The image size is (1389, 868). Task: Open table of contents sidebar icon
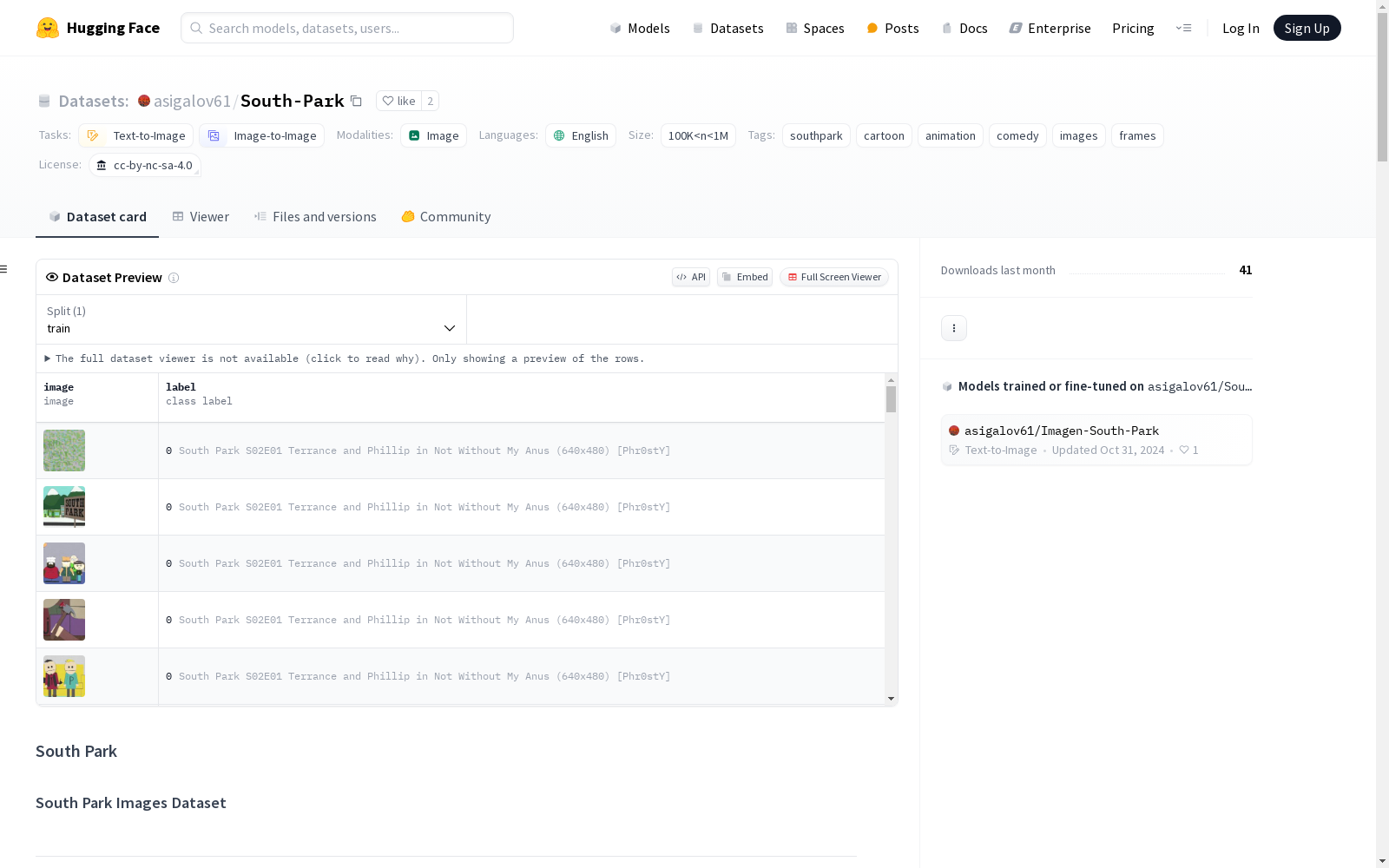point(3,269)
